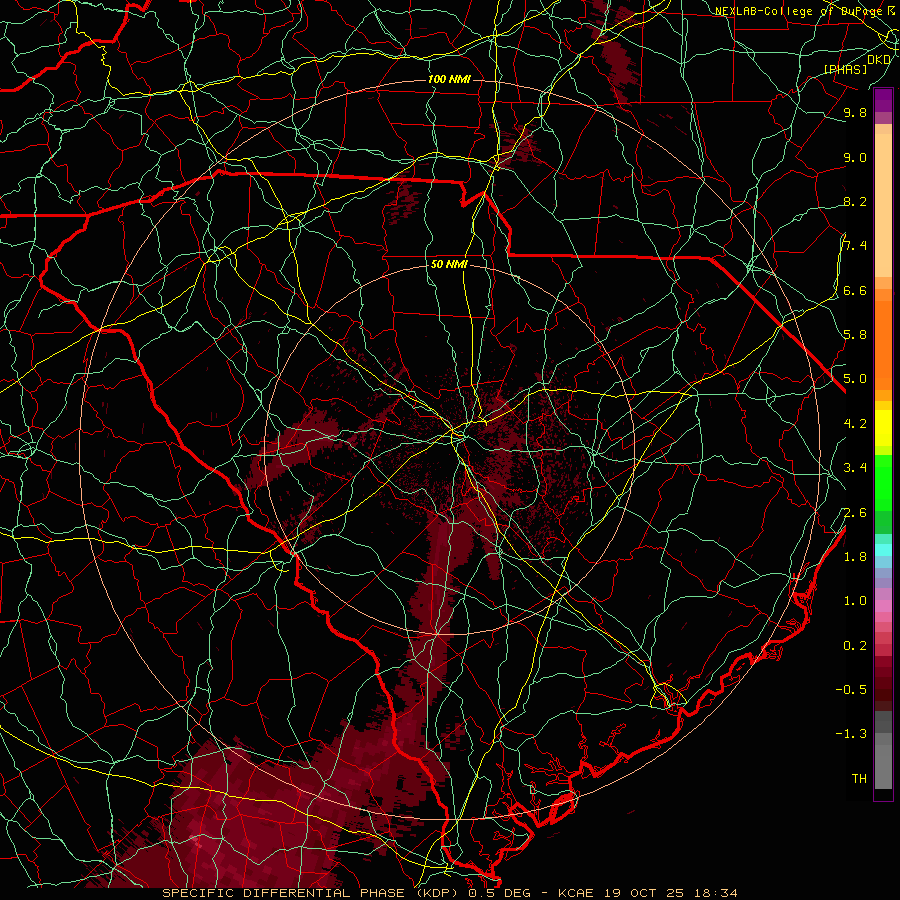Click the 5.0 value on the color scale
This screenshot has height=900, width=900.
tap(855, 379)
